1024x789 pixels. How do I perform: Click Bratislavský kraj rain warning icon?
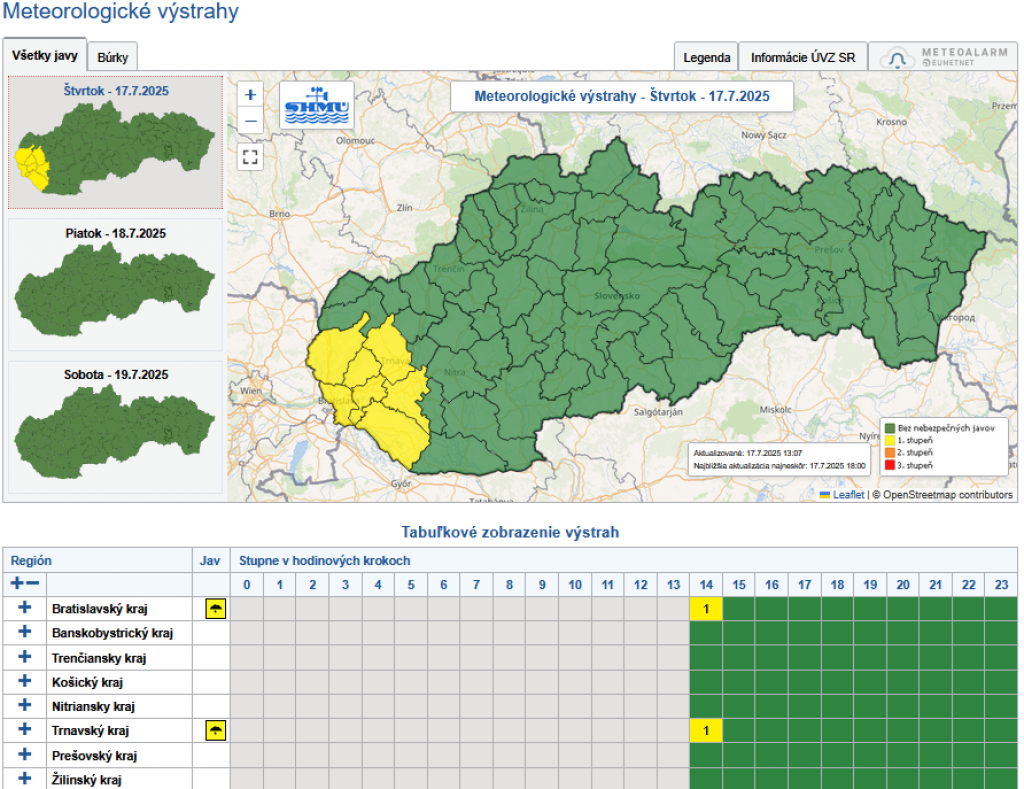coord(215,608)
